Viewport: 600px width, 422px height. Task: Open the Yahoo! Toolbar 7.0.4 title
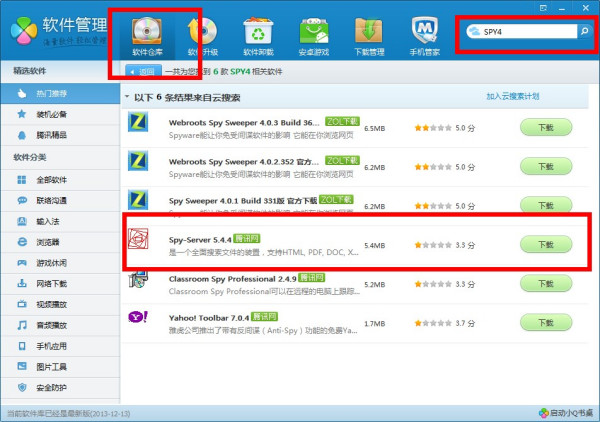coord(209,318)
